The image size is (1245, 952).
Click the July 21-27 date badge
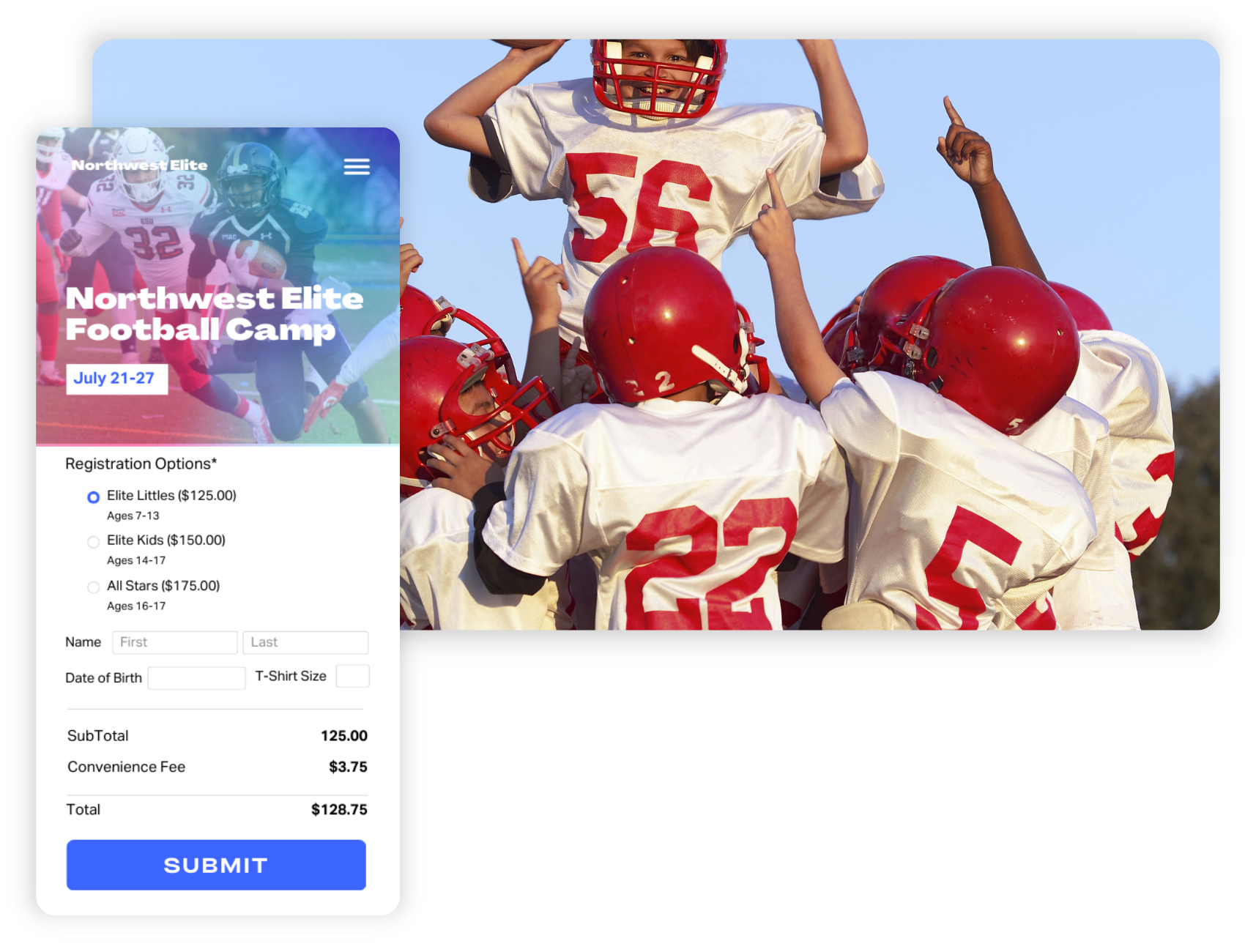117,379
